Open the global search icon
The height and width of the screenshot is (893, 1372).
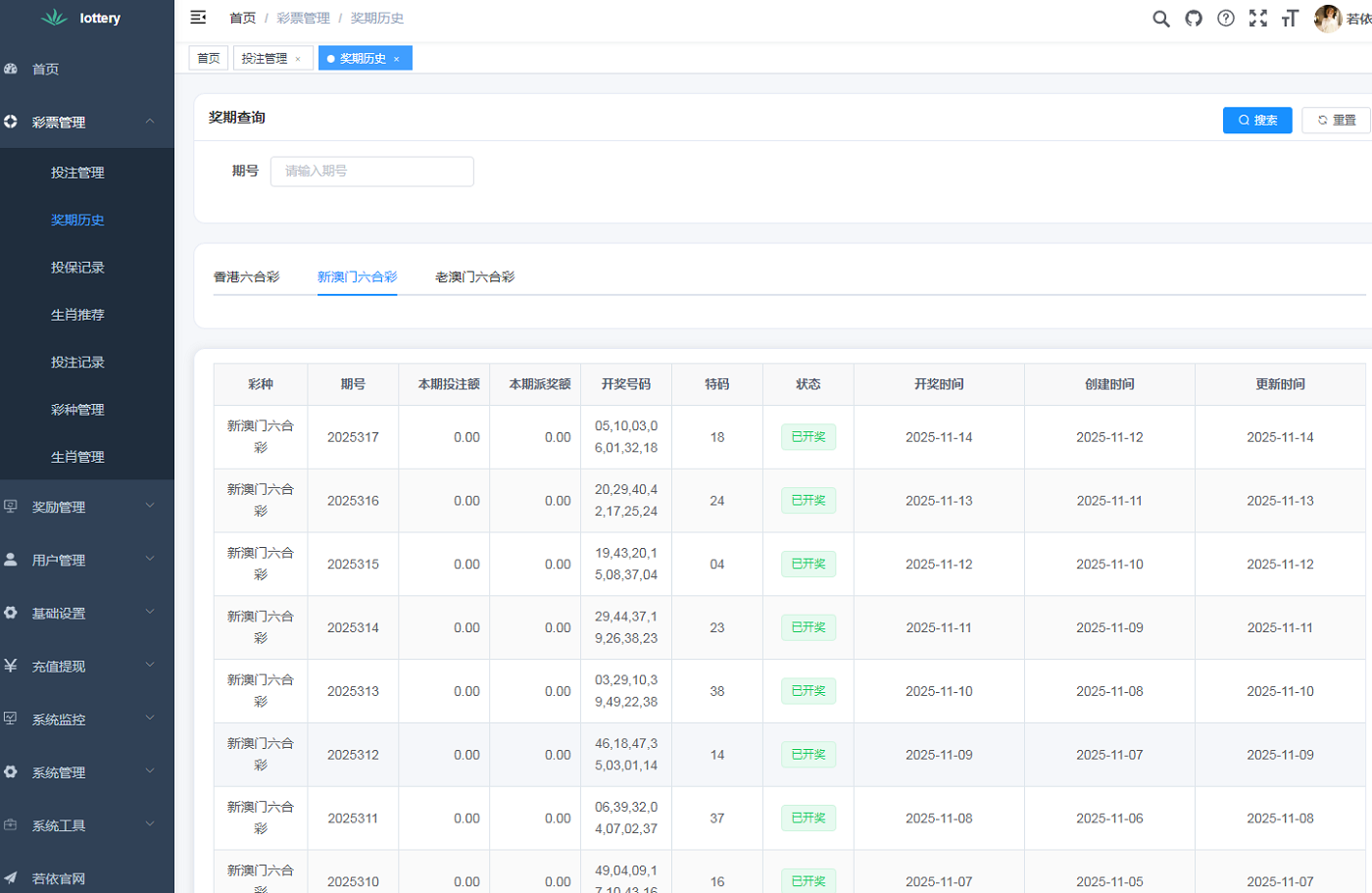tap(1160, 18)
